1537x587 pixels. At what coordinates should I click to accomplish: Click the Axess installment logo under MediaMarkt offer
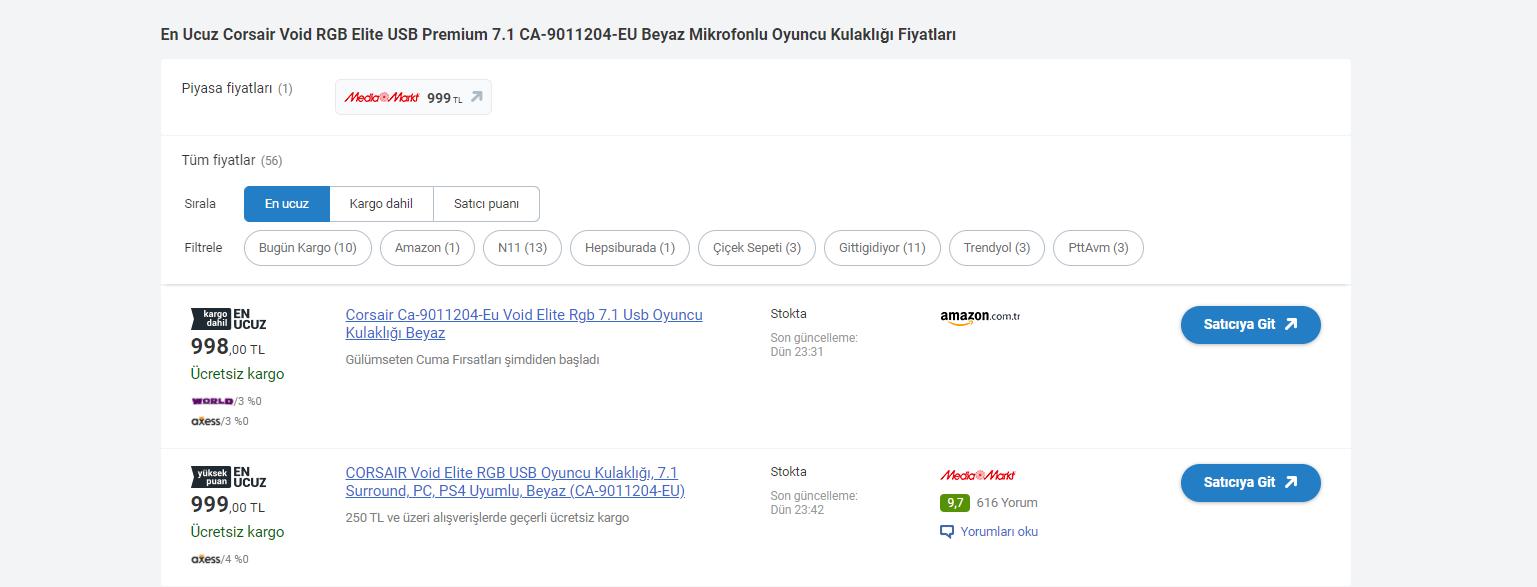[206, 559]
